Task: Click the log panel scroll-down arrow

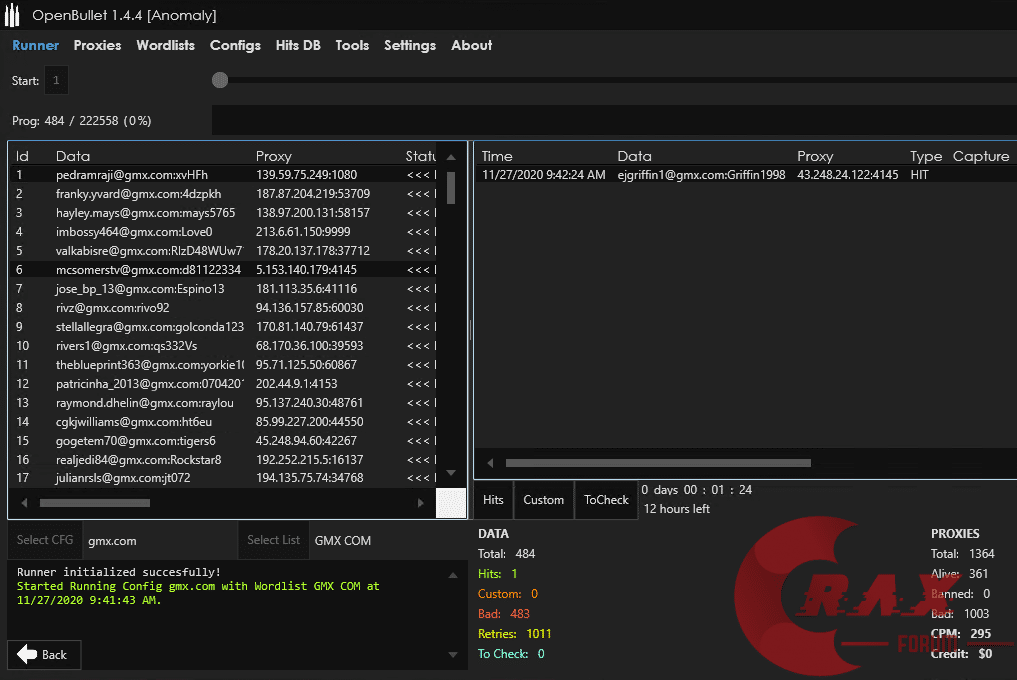Action: tap(451, 655)
